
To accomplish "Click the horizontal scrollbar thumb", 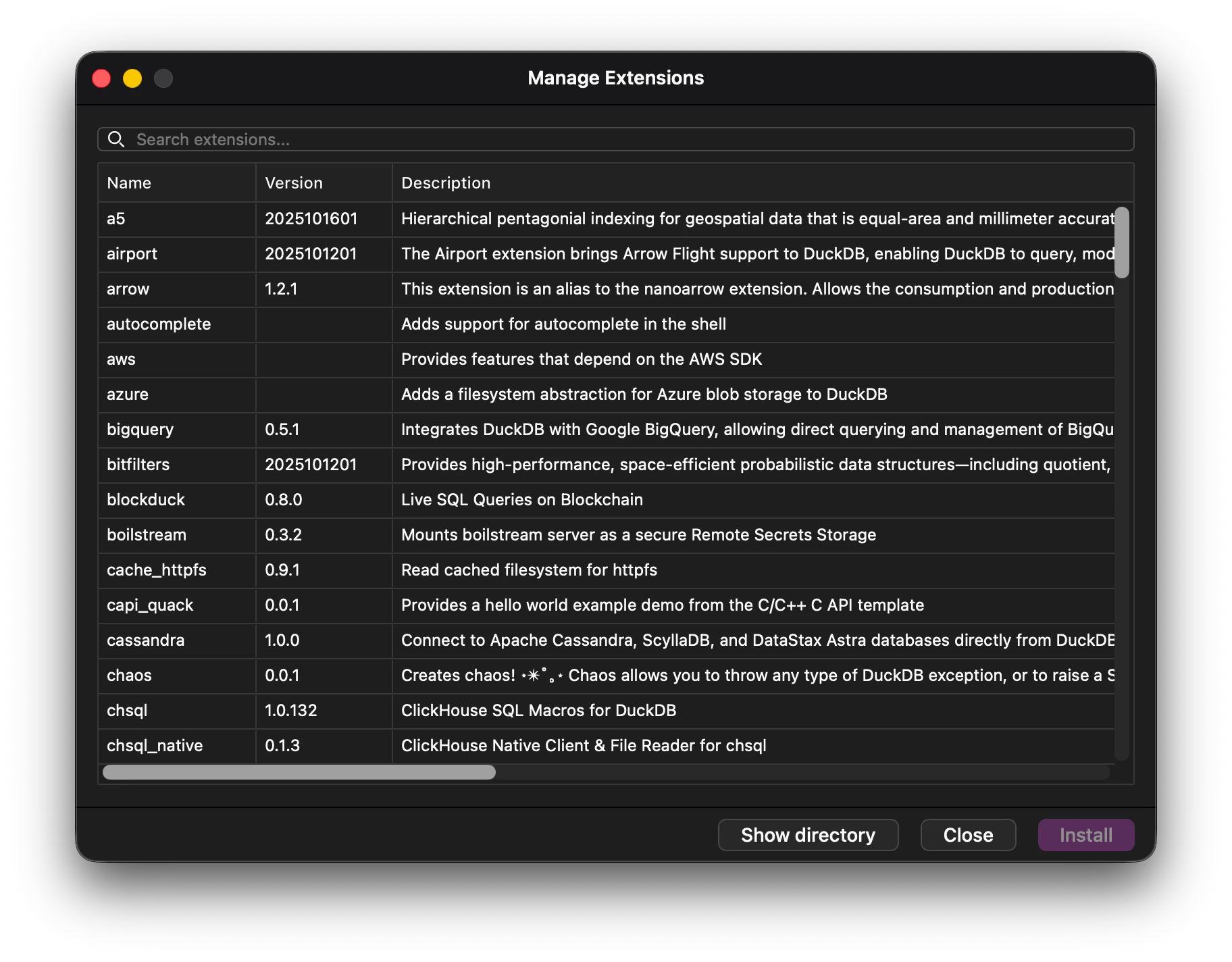I will (299, 772).
